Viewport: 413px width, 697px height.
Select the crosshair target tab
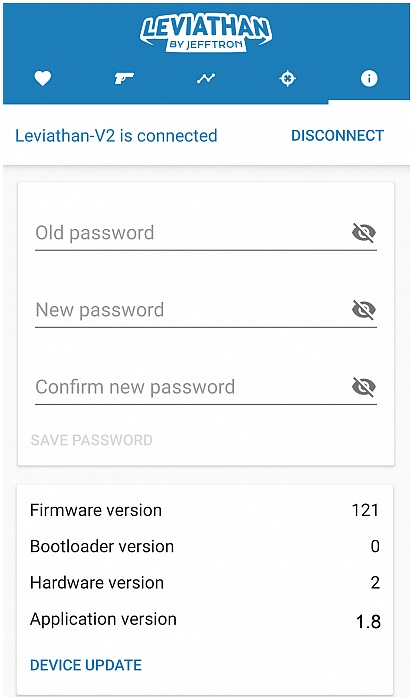pyautogui.click(x=288, y=79)
